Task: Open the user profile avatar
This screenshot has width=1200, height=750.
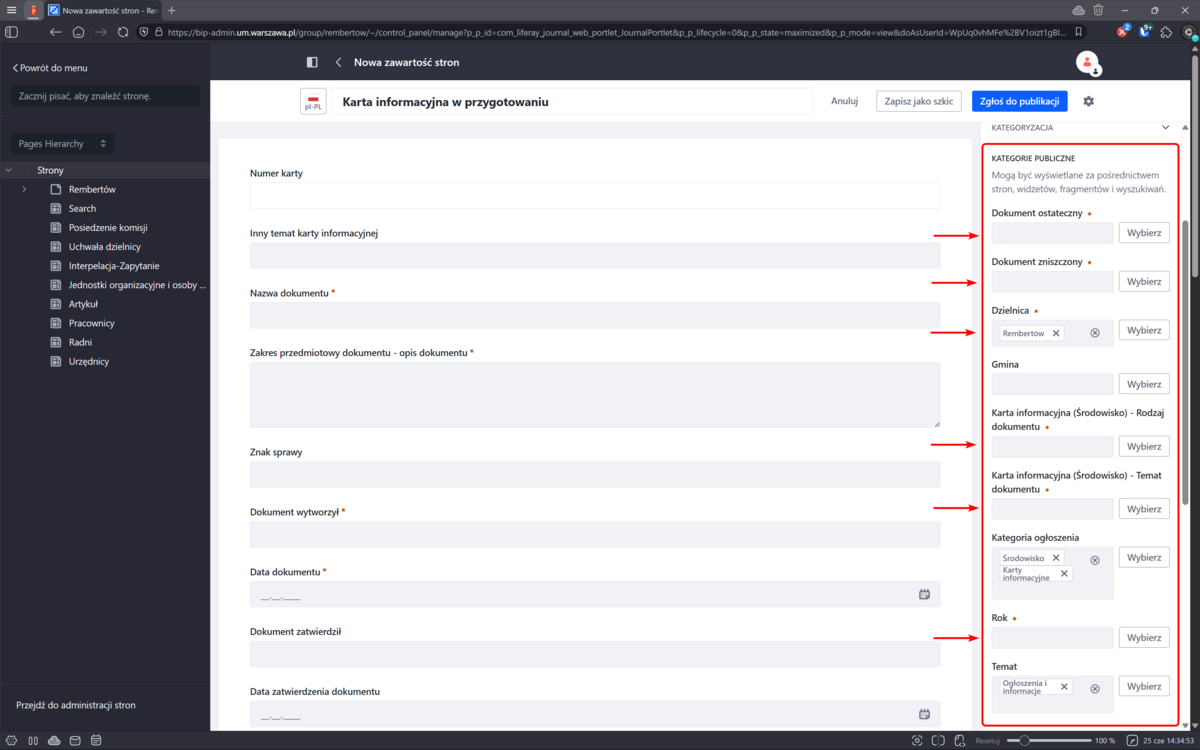Action: pos(1087,62)
